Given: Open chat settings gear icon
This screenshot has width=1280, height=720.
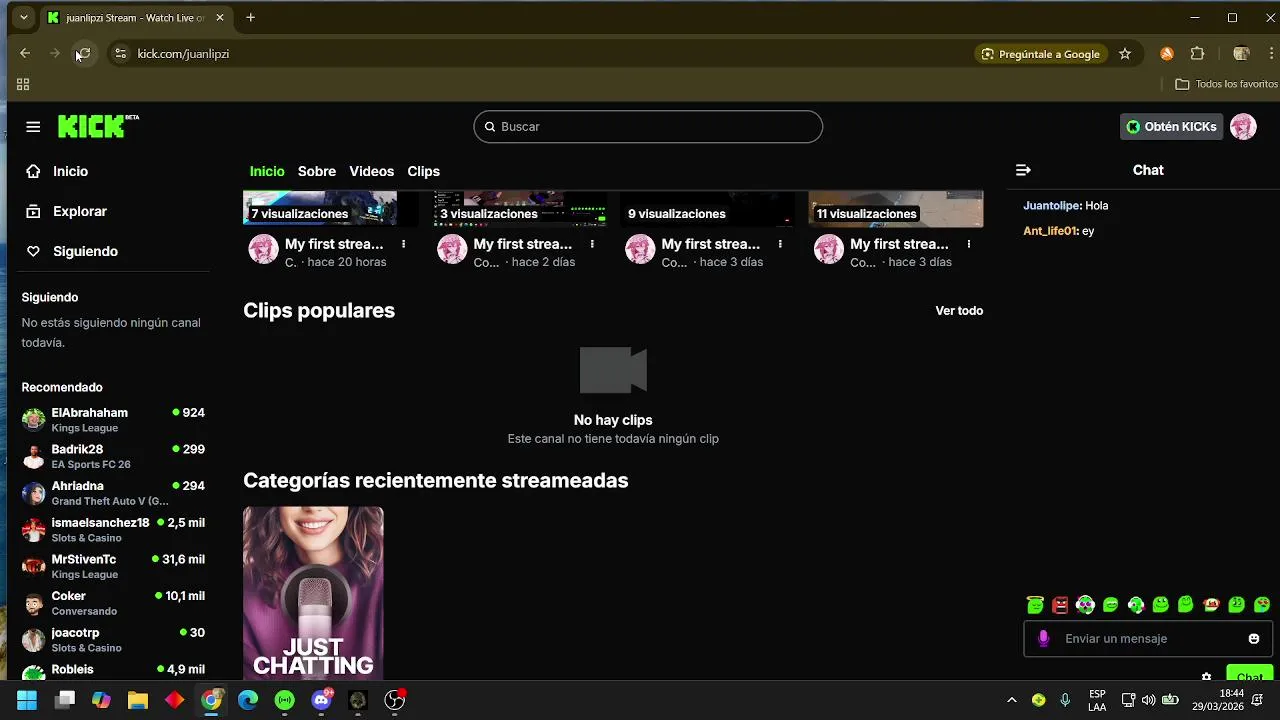Looking at the screenshot, I should pyautogui.click(x=1206, y=677).
